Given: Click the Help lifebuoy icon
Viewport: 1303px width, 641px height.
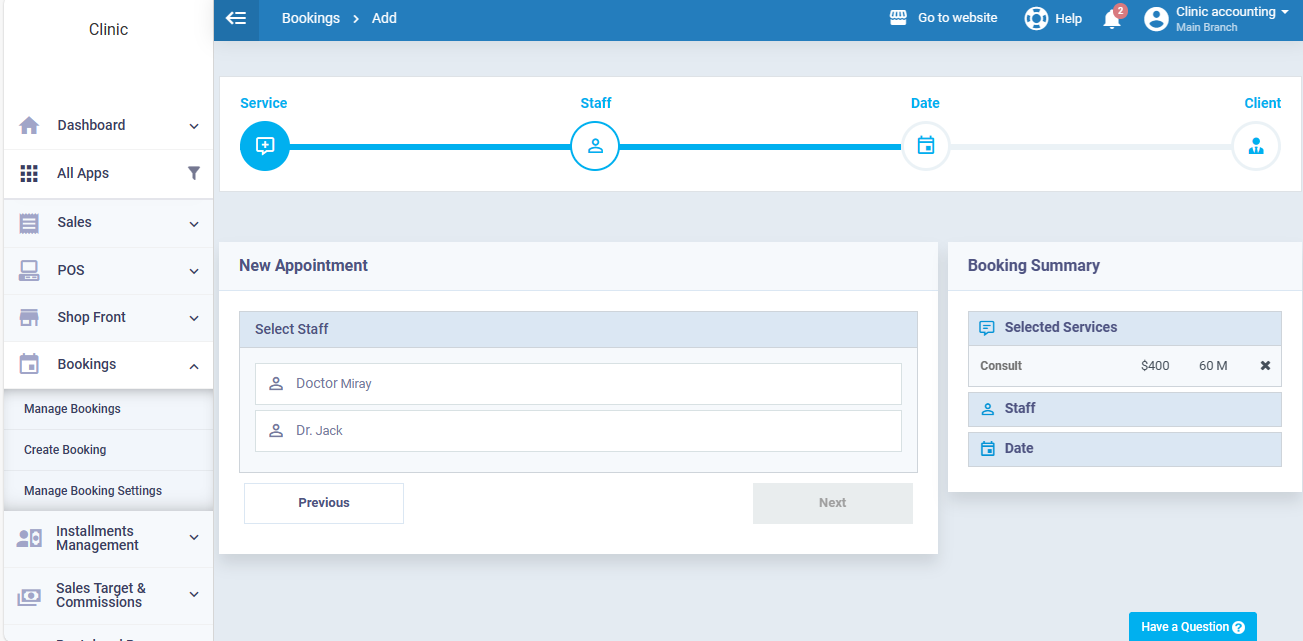Looking at the screenshot, I should 1036,19.
